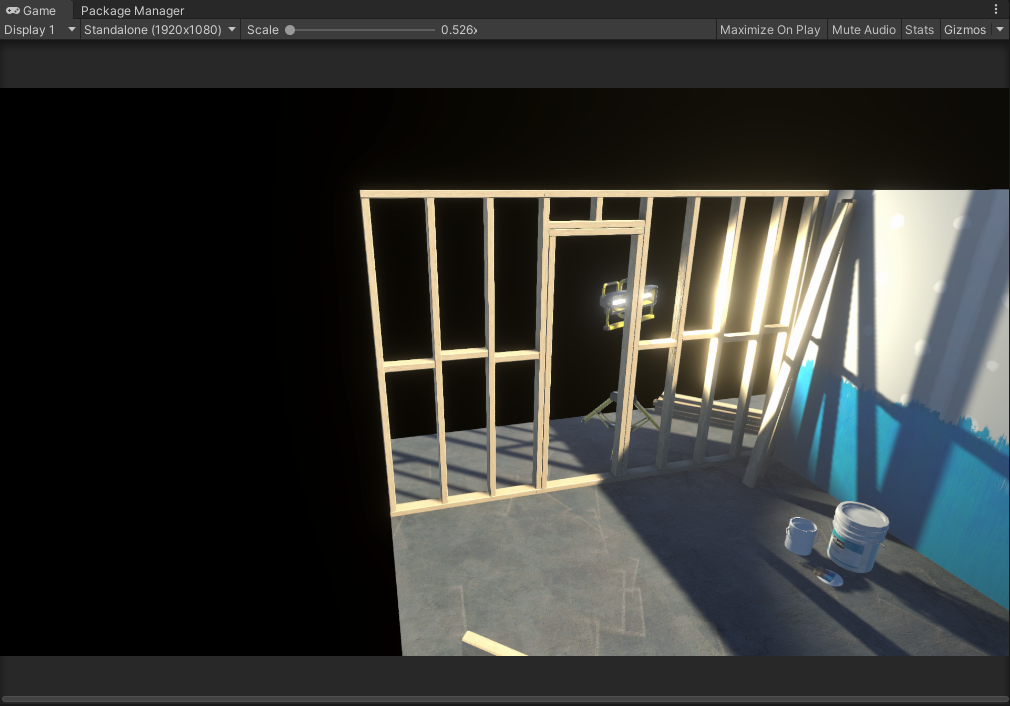Click the work light in the game viewport
This screenshot has height=706, width=1010.
[627, 303]
